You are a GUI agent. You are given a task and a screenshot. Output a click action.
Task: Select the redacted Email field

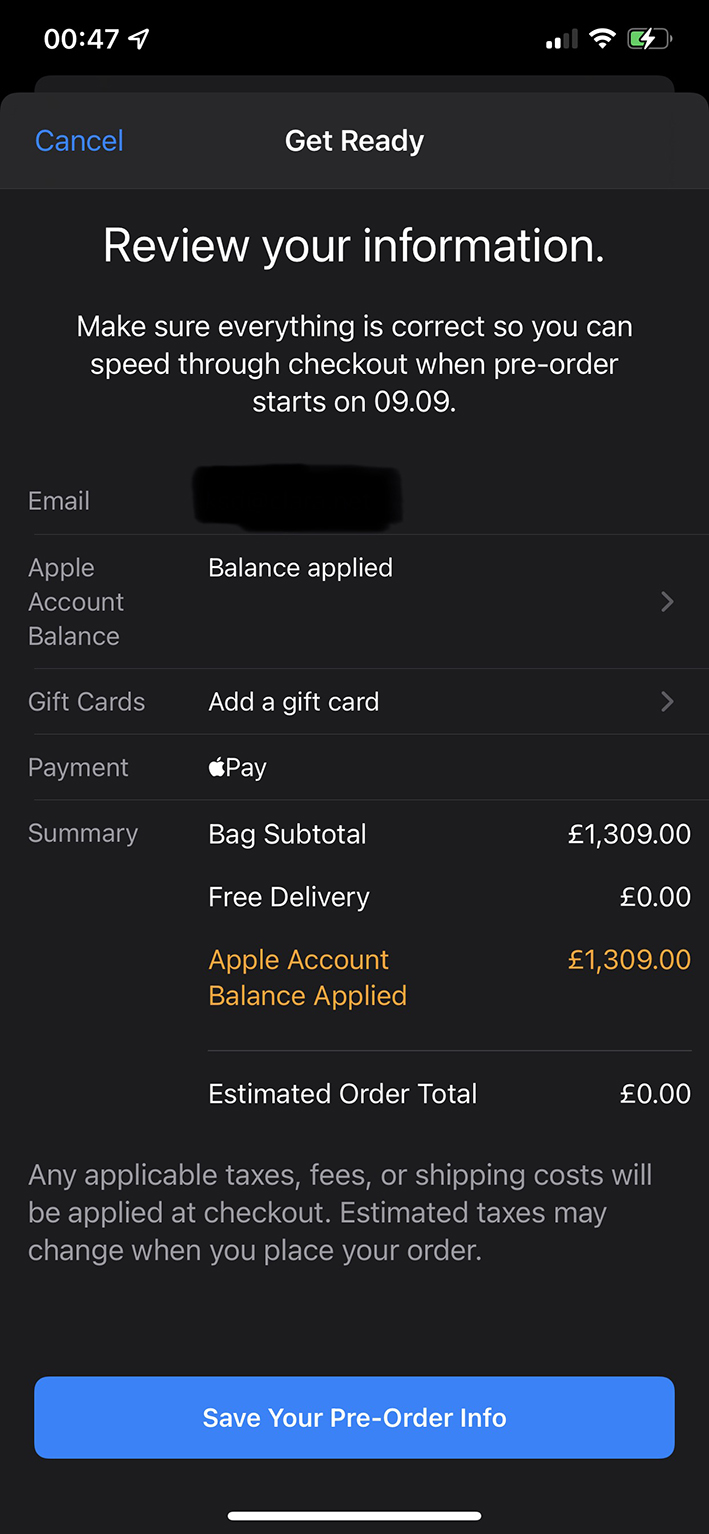(x=298, y=496)
